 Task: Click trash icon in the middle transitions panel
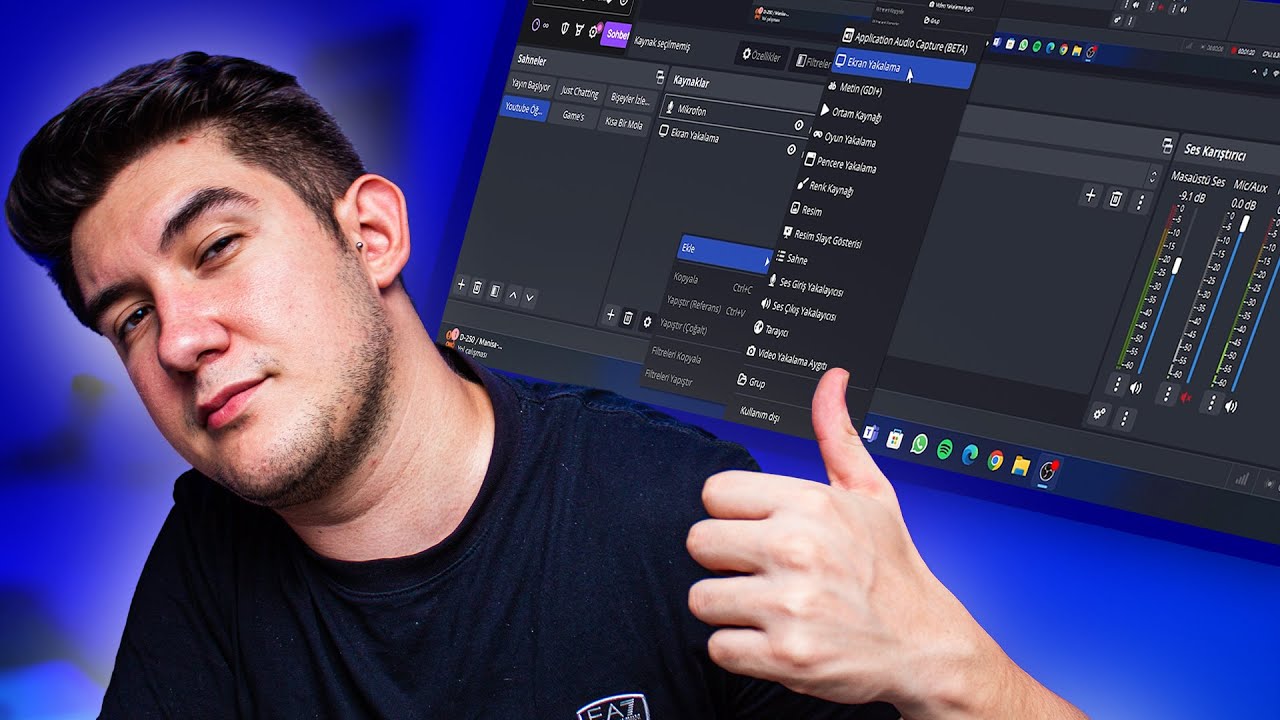pos(1115,199)
